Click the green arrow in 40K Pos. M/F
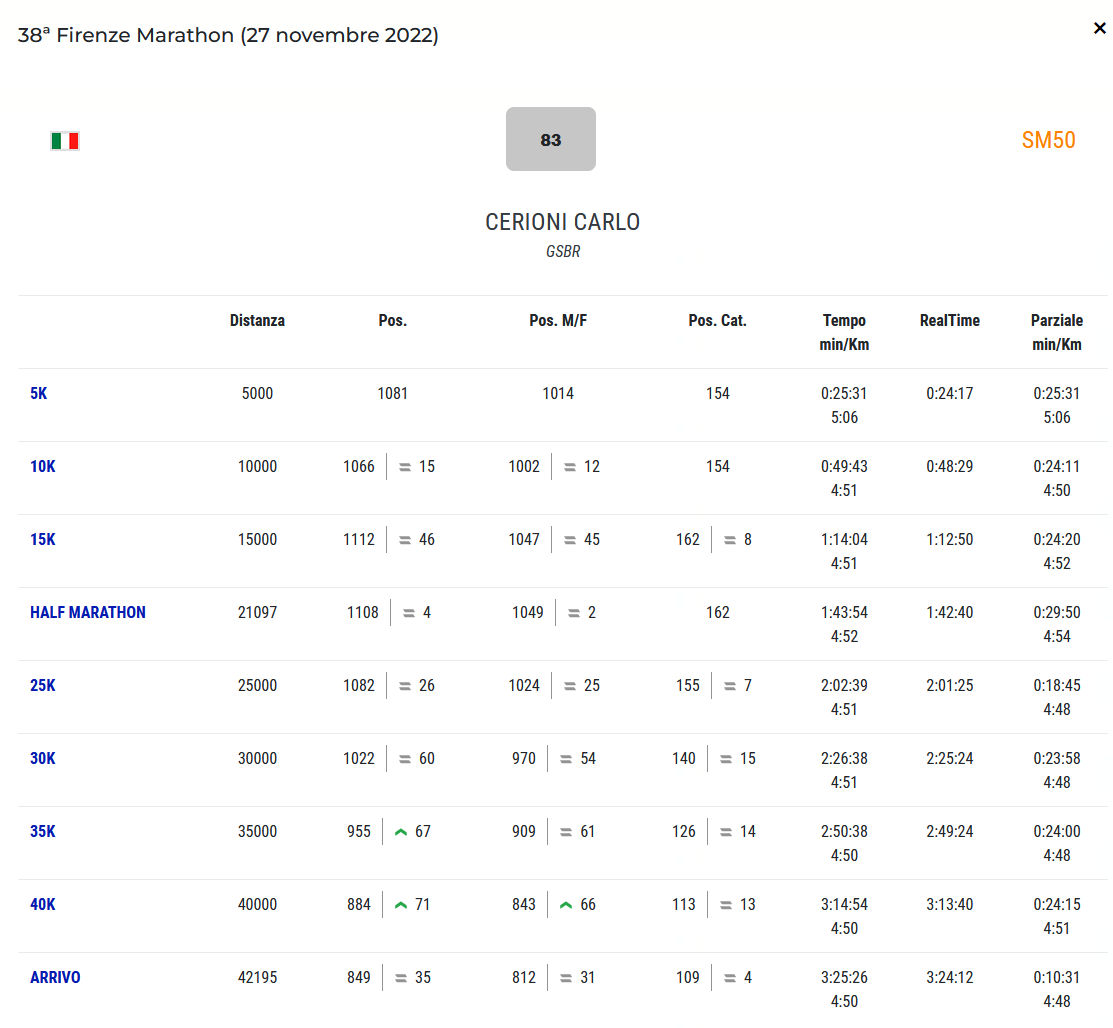This screenshot has height=1028, width=1113. [x=566, y=905]
